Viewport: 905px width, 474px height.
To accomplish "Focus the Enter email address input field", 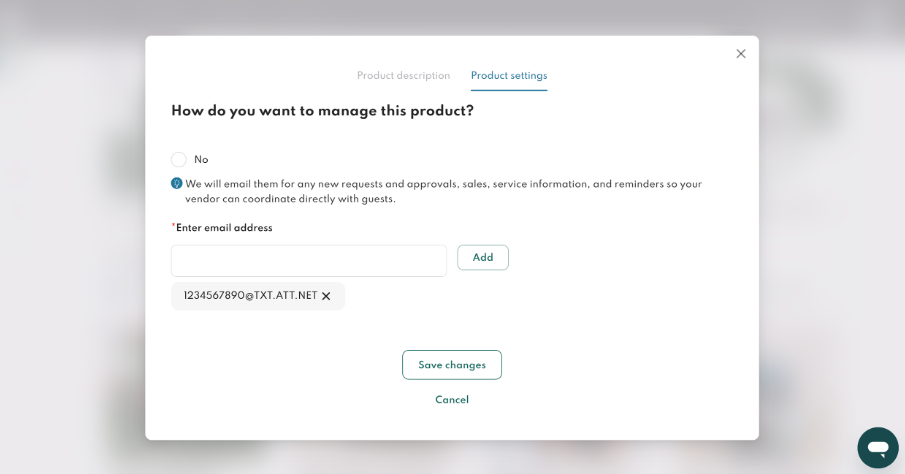I will point(309,260).
